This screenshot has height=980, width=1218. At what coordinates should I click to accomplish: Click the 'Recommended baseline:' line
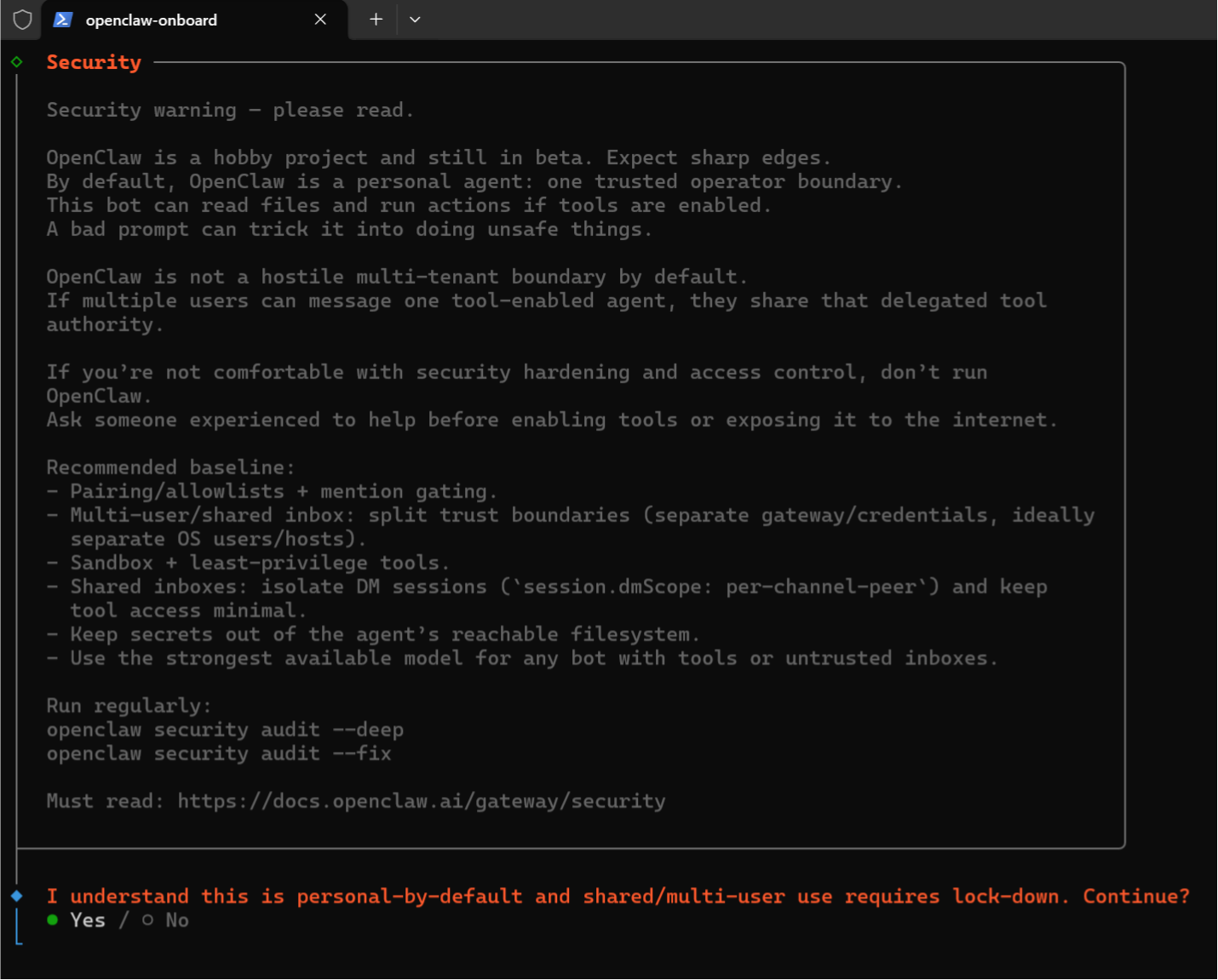[x=170, y=467]
